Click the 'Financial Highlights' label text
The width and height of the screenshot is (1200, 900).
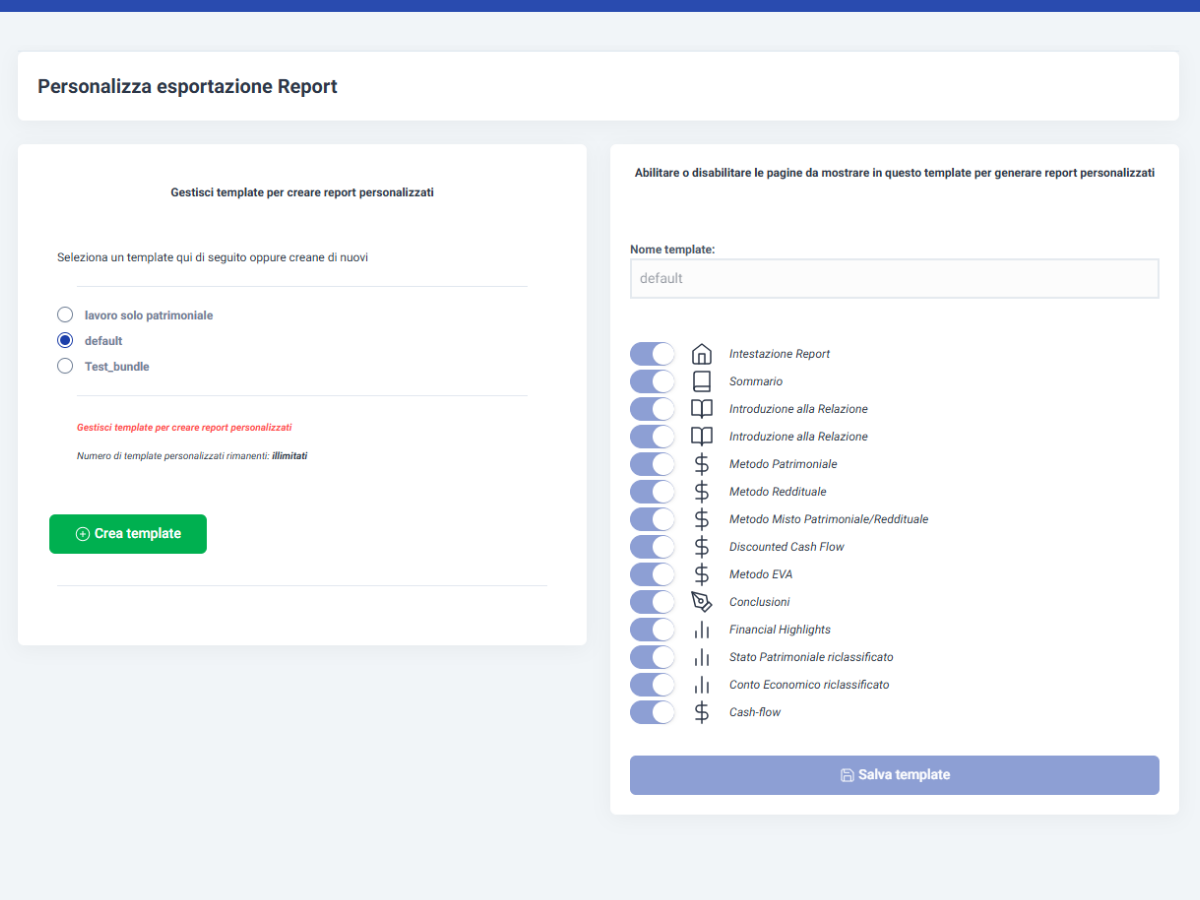point(780,630)
